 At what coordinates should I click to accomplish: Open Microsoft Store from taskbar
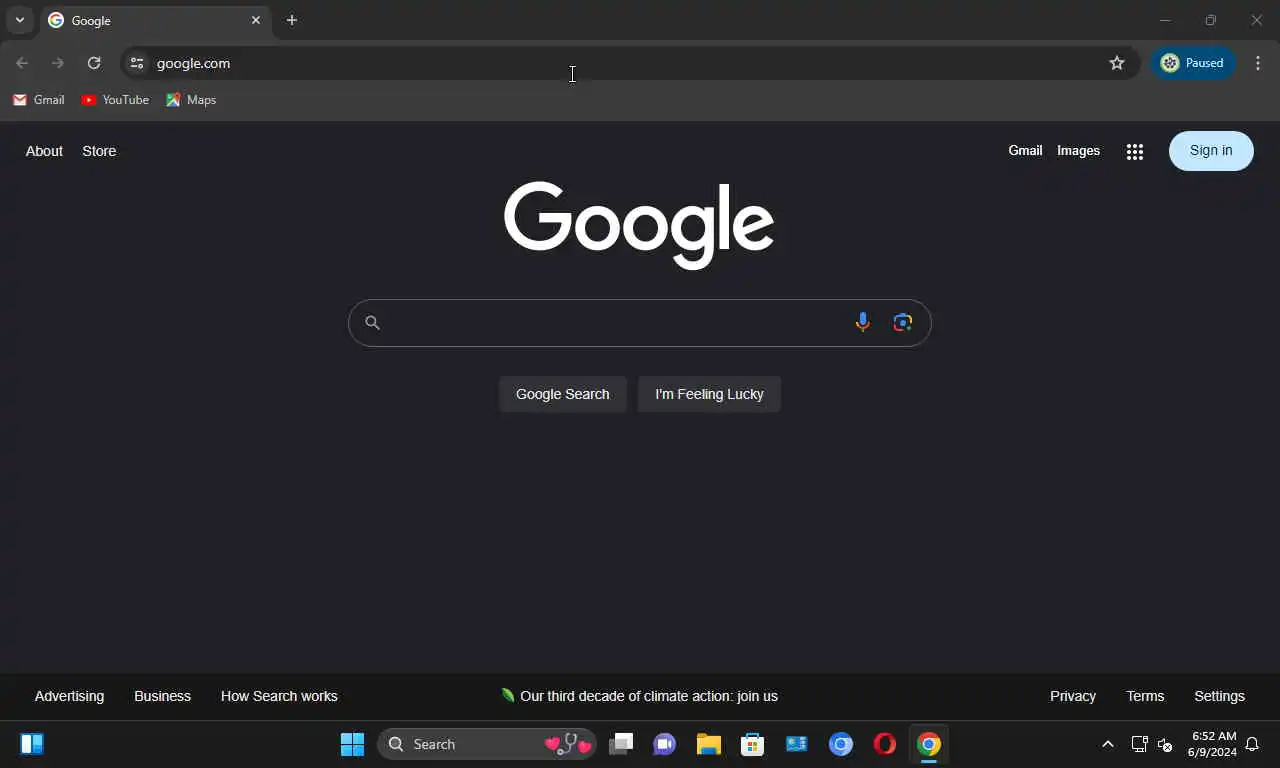click(753, 744)
